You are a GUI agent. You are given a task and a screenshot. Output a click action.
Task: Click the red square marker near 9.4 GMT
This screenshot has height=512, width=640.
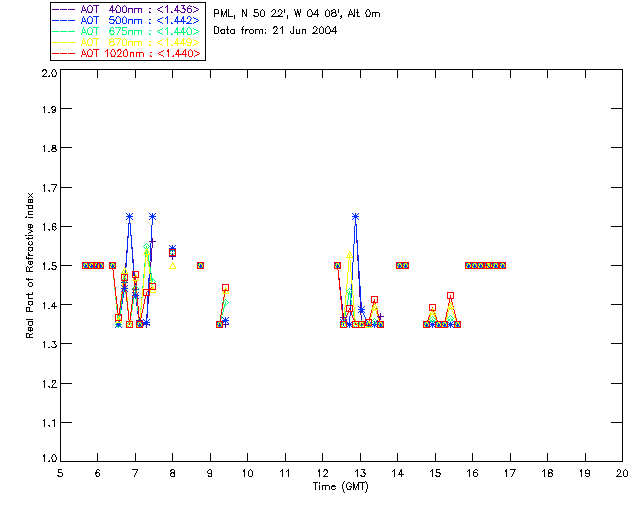pos(225,287)
